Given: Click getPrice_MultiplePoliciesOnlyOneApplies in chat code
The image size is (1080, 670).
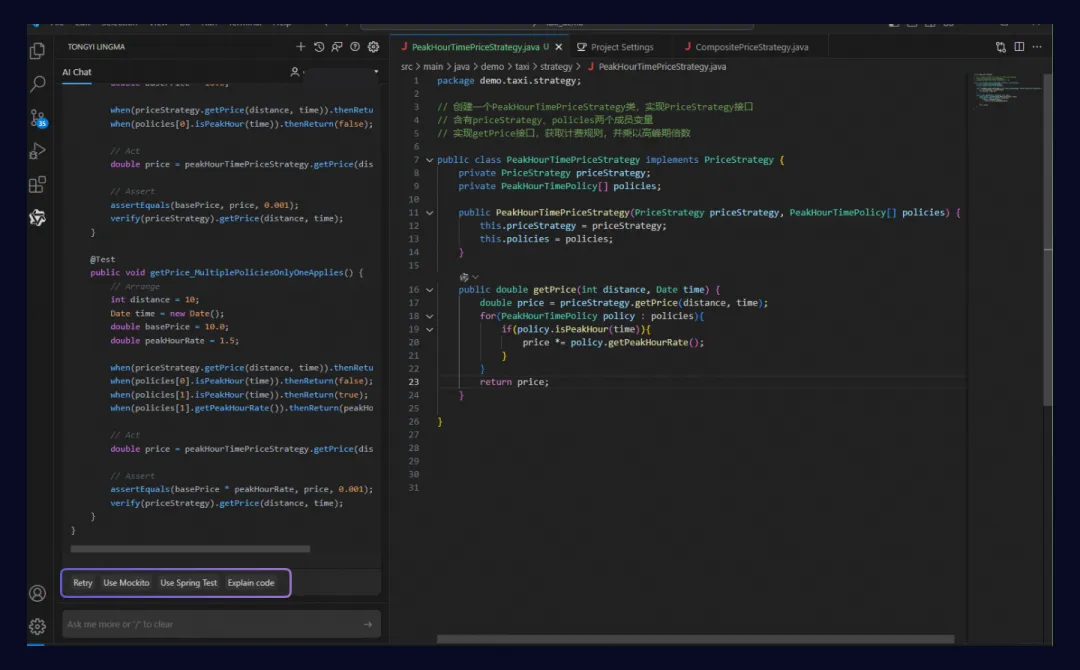Looking at the screenshot, I should pyautogui.click(x=247, y=273).
